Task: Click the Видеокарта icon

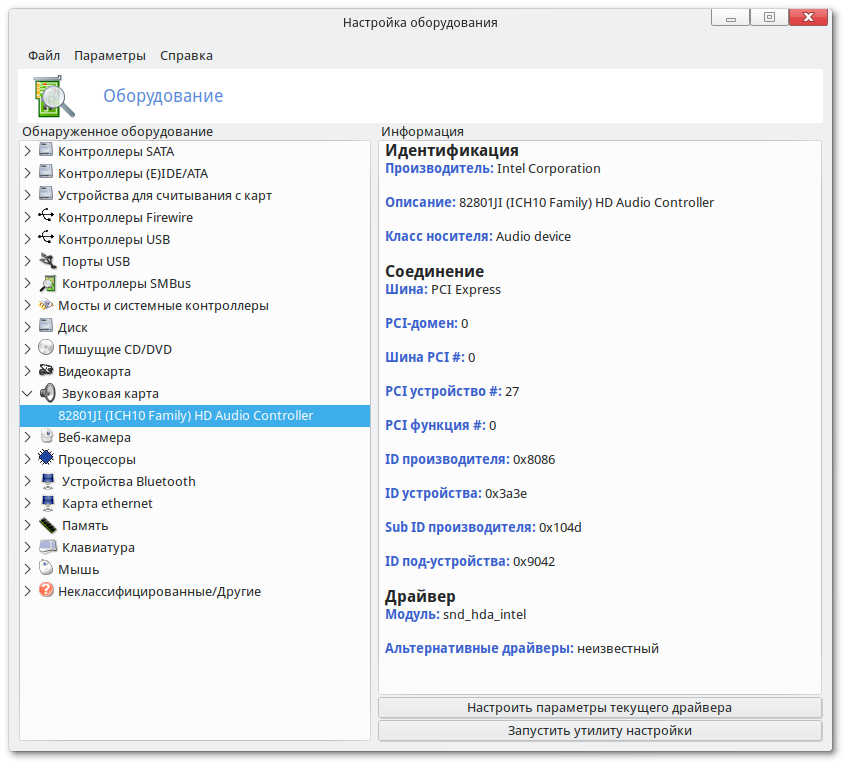Action: (46, 371)
